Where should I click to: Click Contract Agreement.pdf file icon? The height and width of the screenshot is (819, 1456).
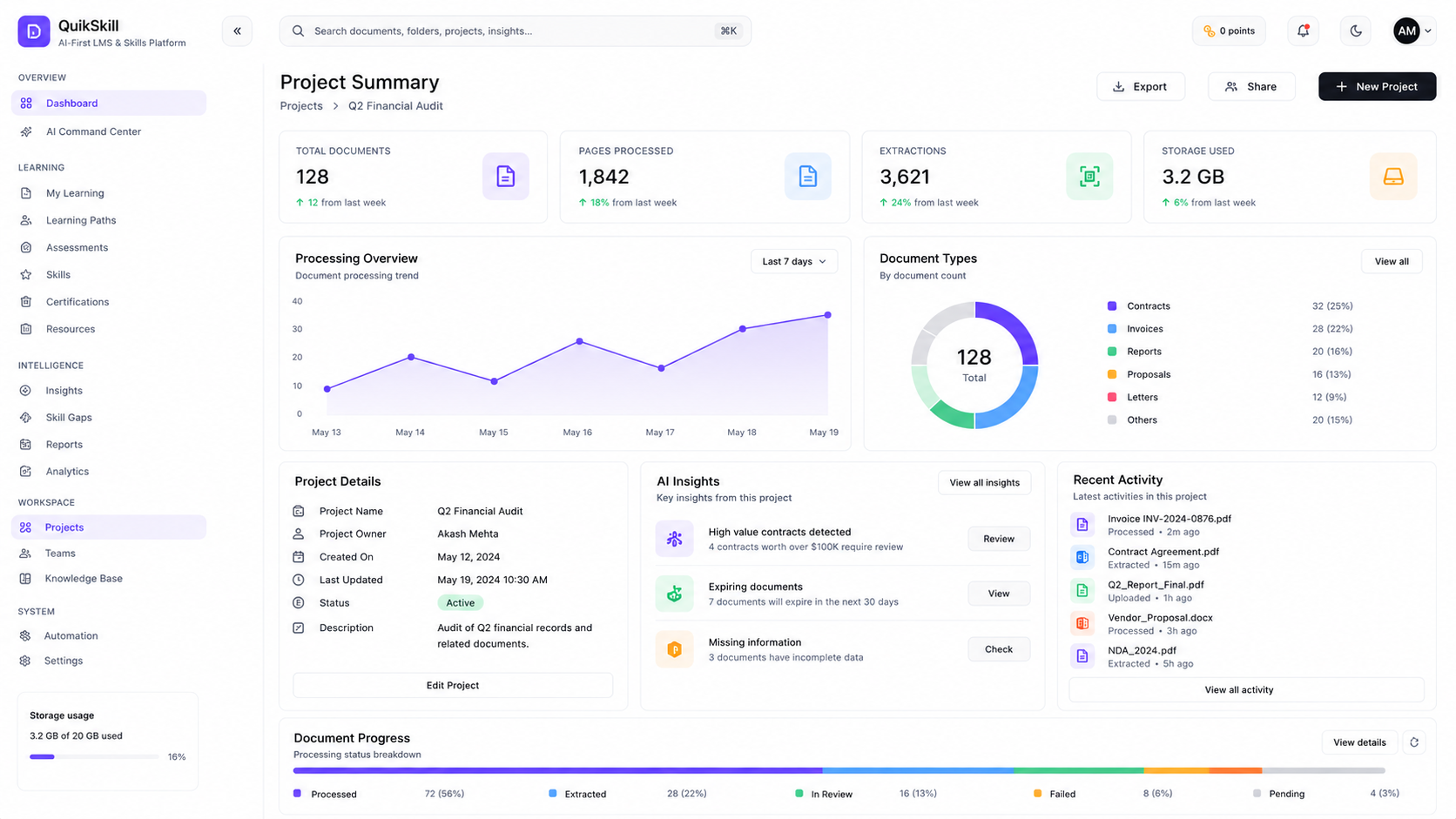[1082, 557]
